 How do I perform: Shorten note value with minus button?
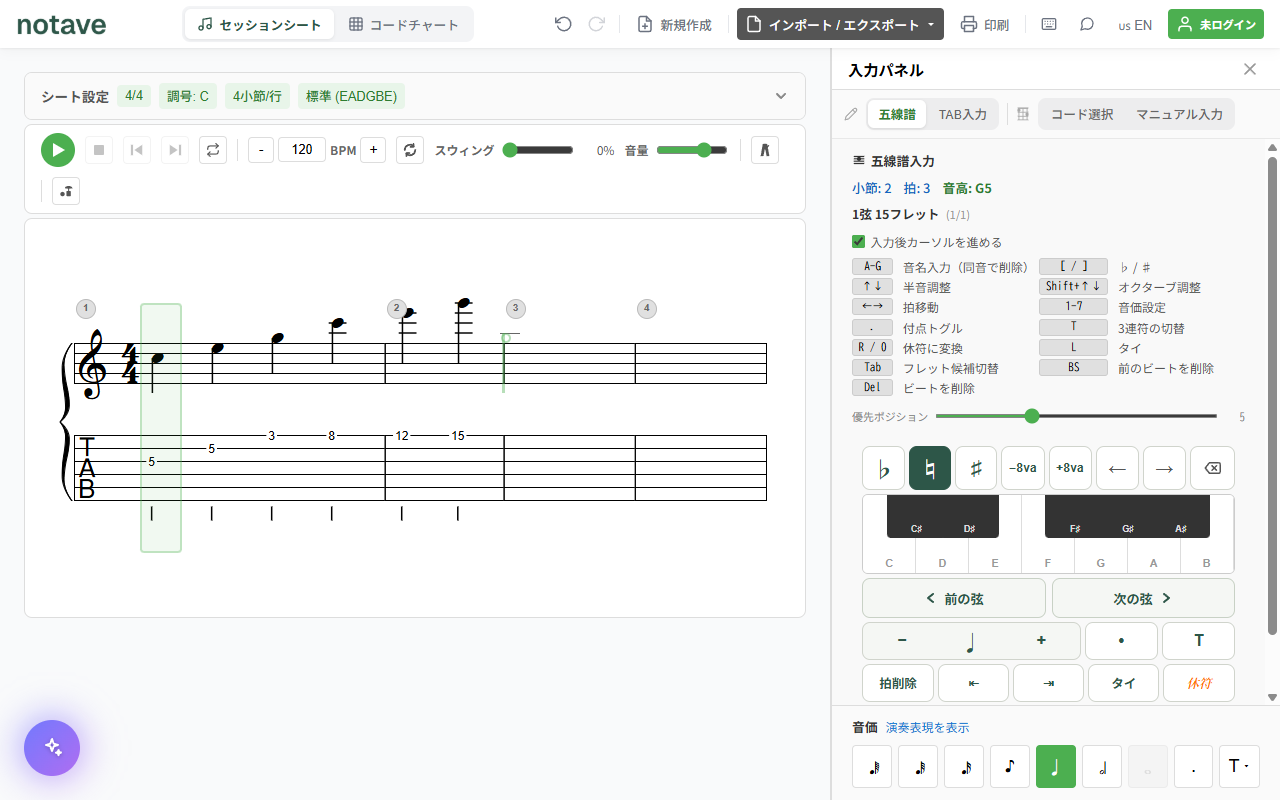(x=902, y=641)
